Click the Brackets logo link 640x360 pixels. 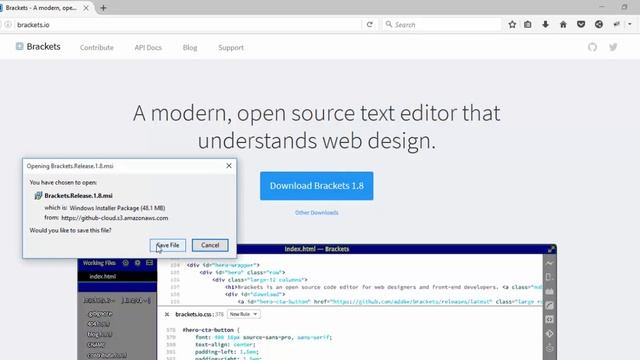click(38, 47)
